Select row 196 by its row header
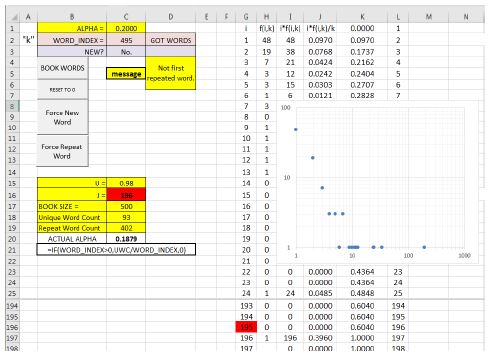 [12, 327]
